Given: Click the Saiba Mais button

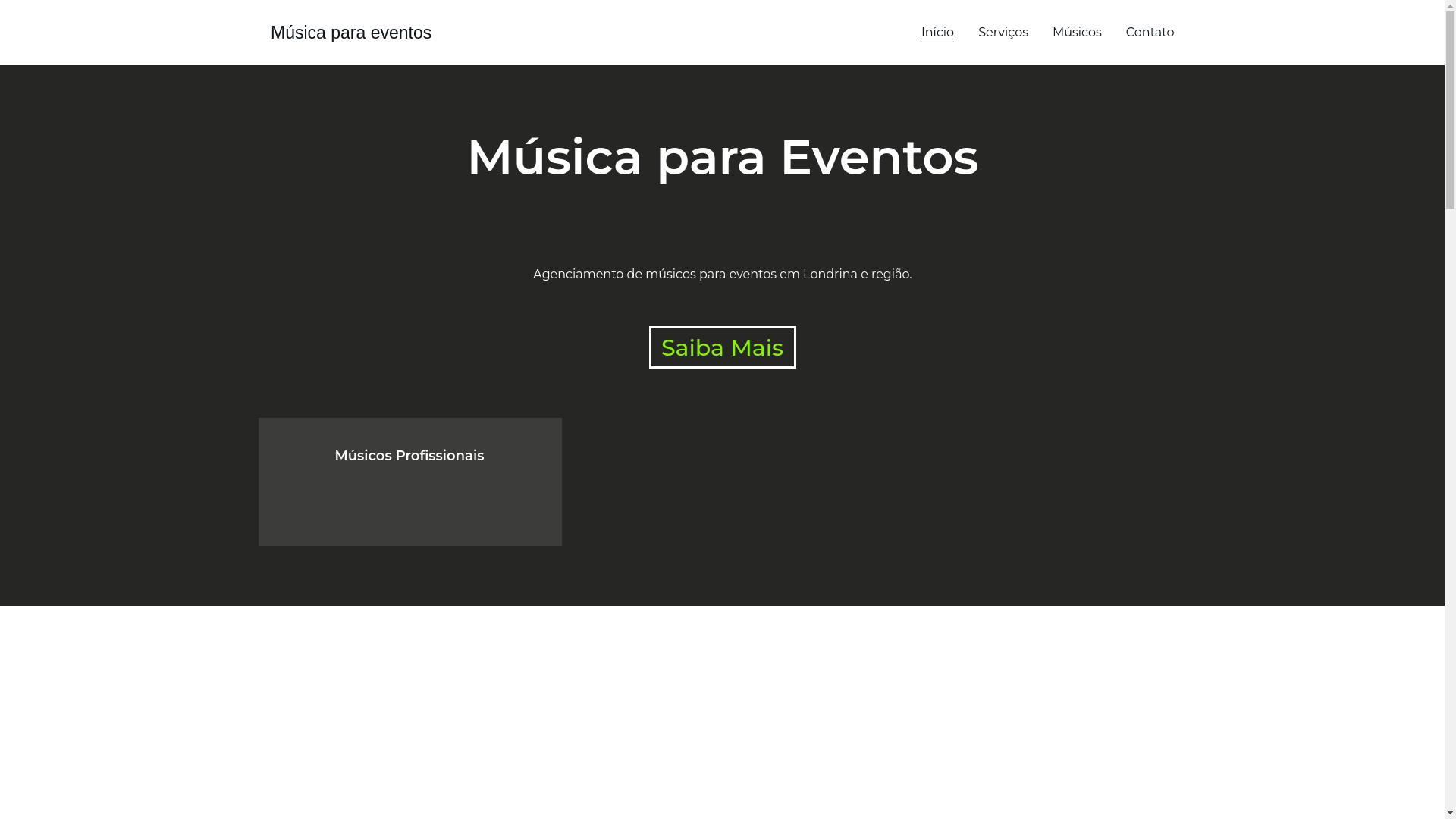Looking at the screenshot, I should pos(722,347).
